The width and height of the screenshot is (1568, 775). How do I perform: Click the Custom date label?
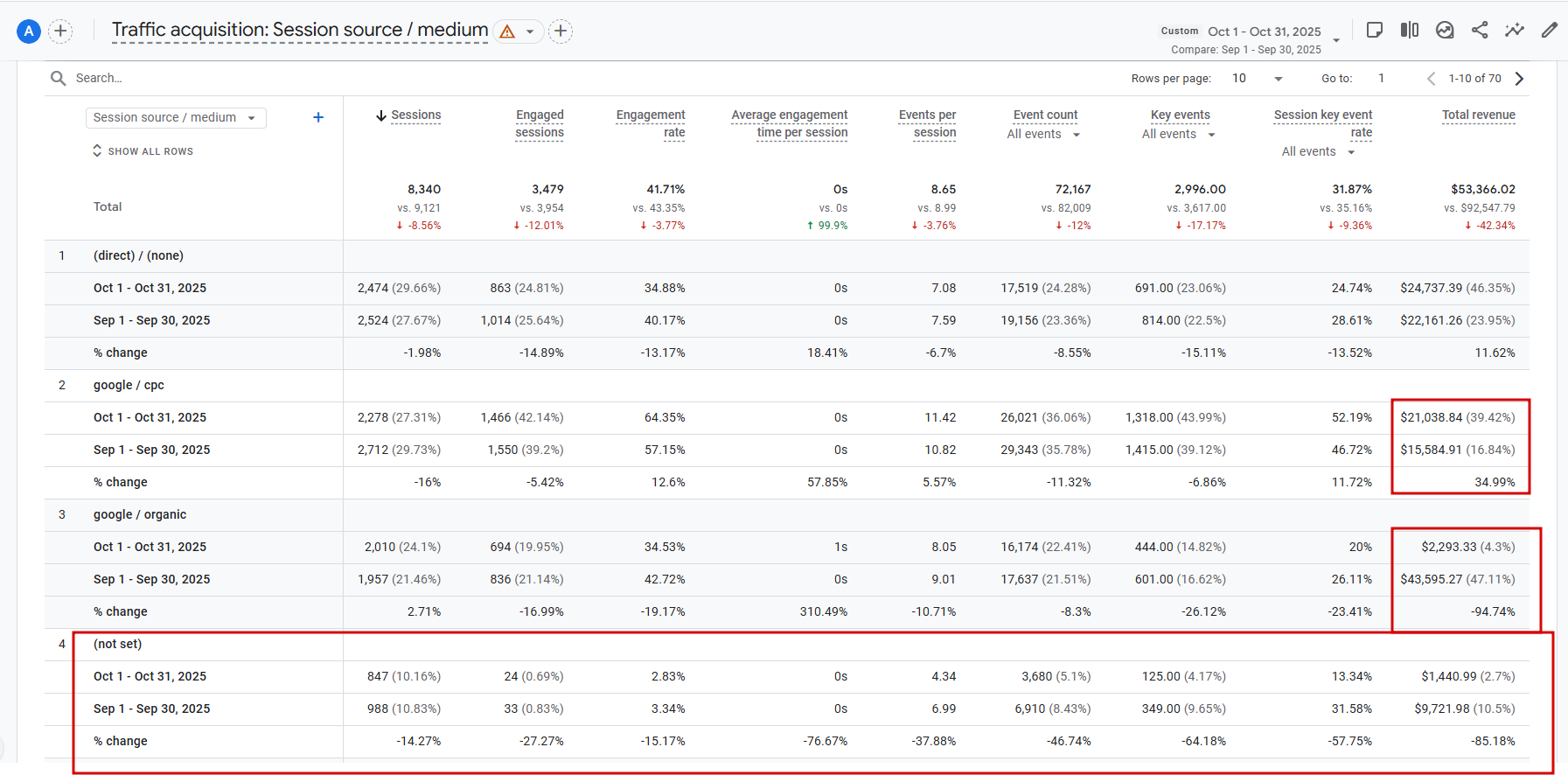click(1180, 31)
